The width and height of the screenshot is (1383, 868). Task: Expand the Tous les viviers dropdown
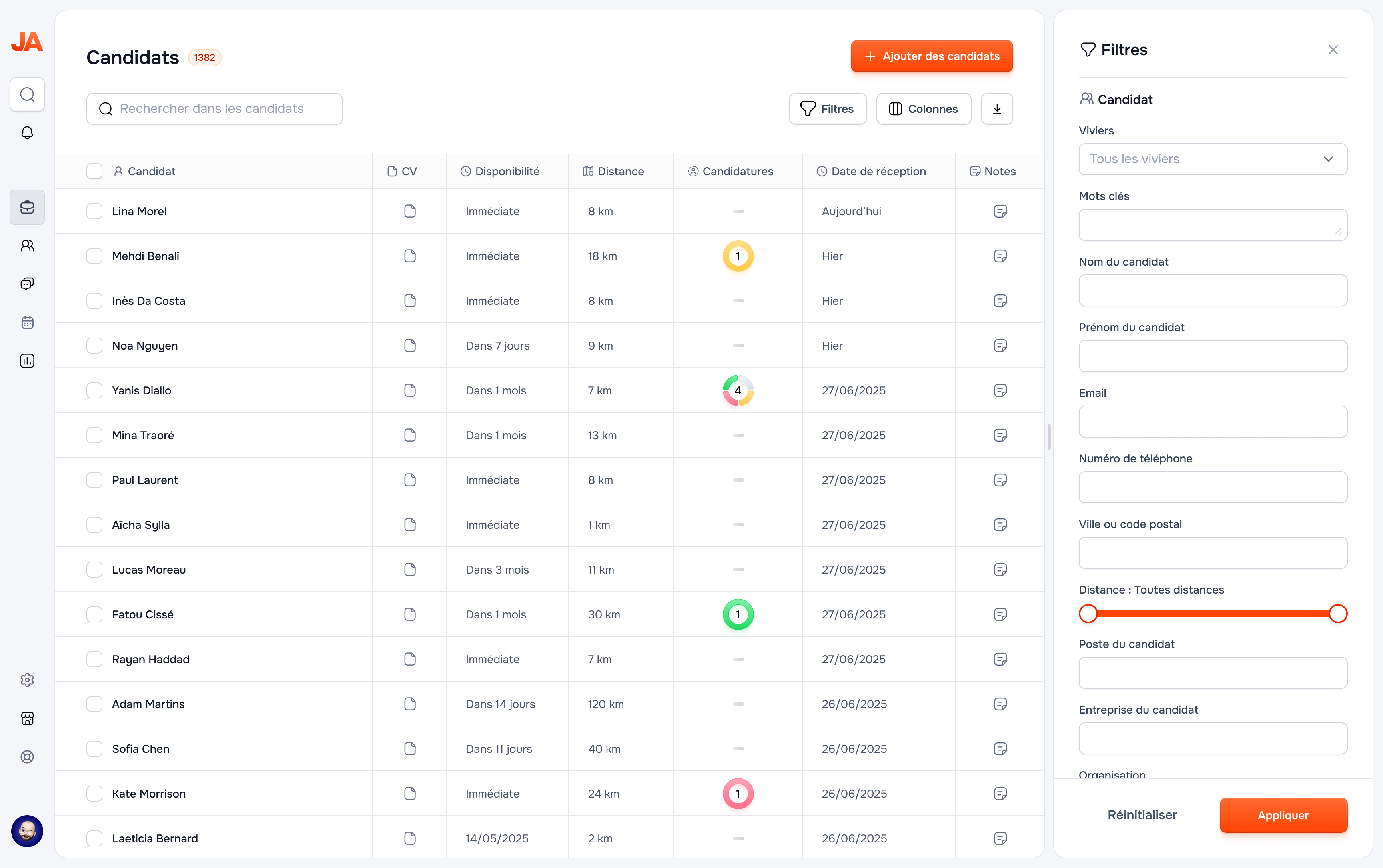click(1213, 159)
